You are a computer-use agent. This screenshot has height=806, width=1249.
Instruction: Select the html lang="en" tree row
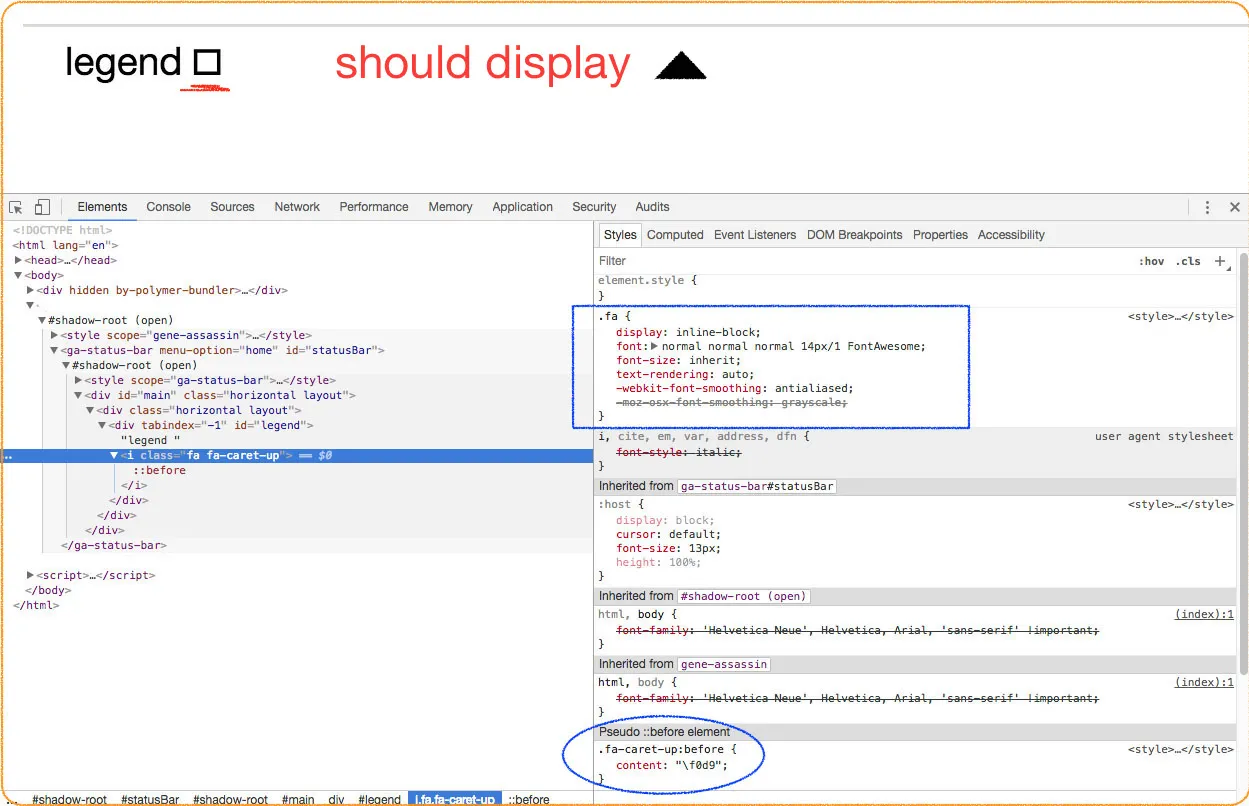pyautogui.click(x=66, y=245)
